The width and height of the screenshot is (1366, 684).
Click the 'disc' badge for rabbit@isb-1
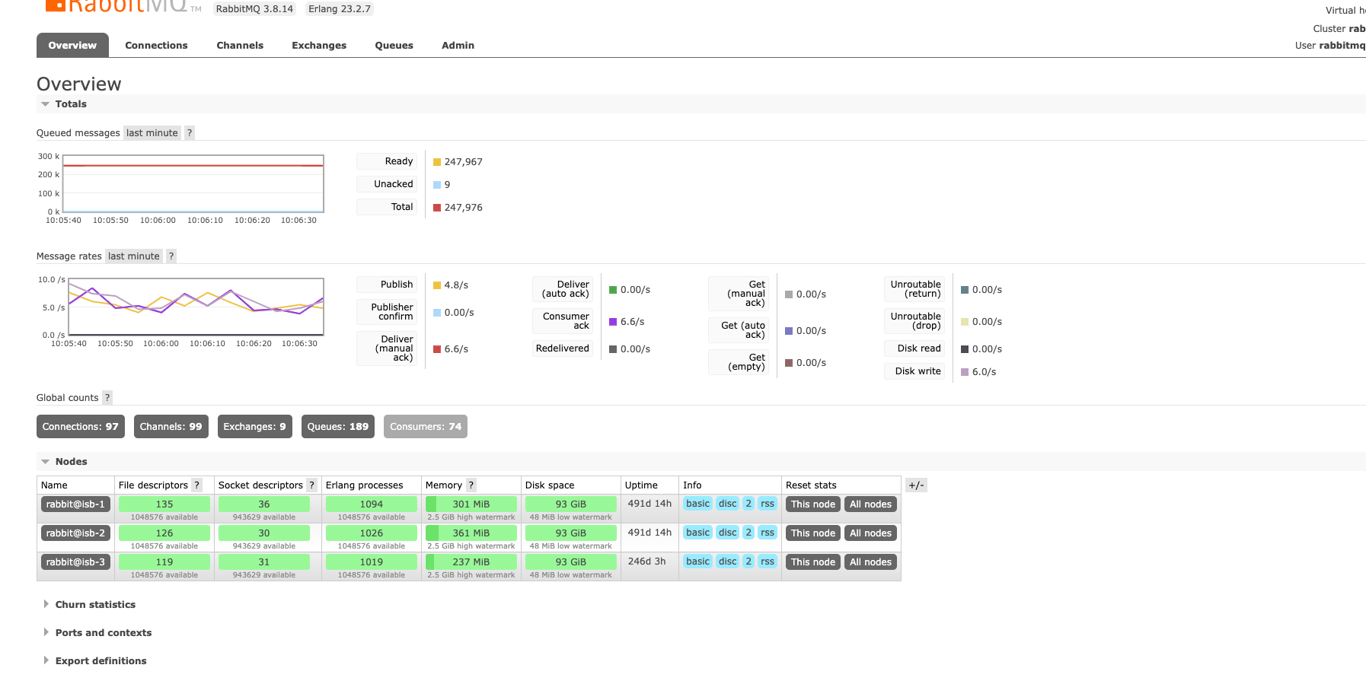[x=727, y=504]
